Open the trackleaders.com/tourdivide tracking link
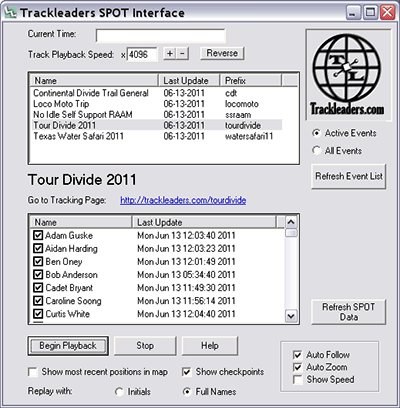The image size is (400, 408). (183, 200)
